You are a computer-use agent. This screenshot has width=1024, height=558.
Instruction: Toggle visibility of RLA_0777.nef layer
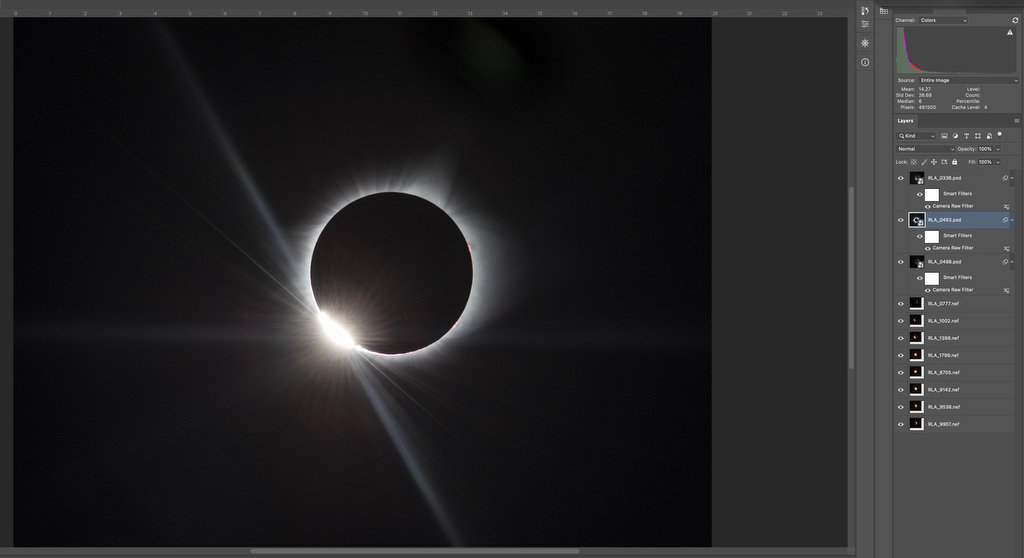pos(900,303)
